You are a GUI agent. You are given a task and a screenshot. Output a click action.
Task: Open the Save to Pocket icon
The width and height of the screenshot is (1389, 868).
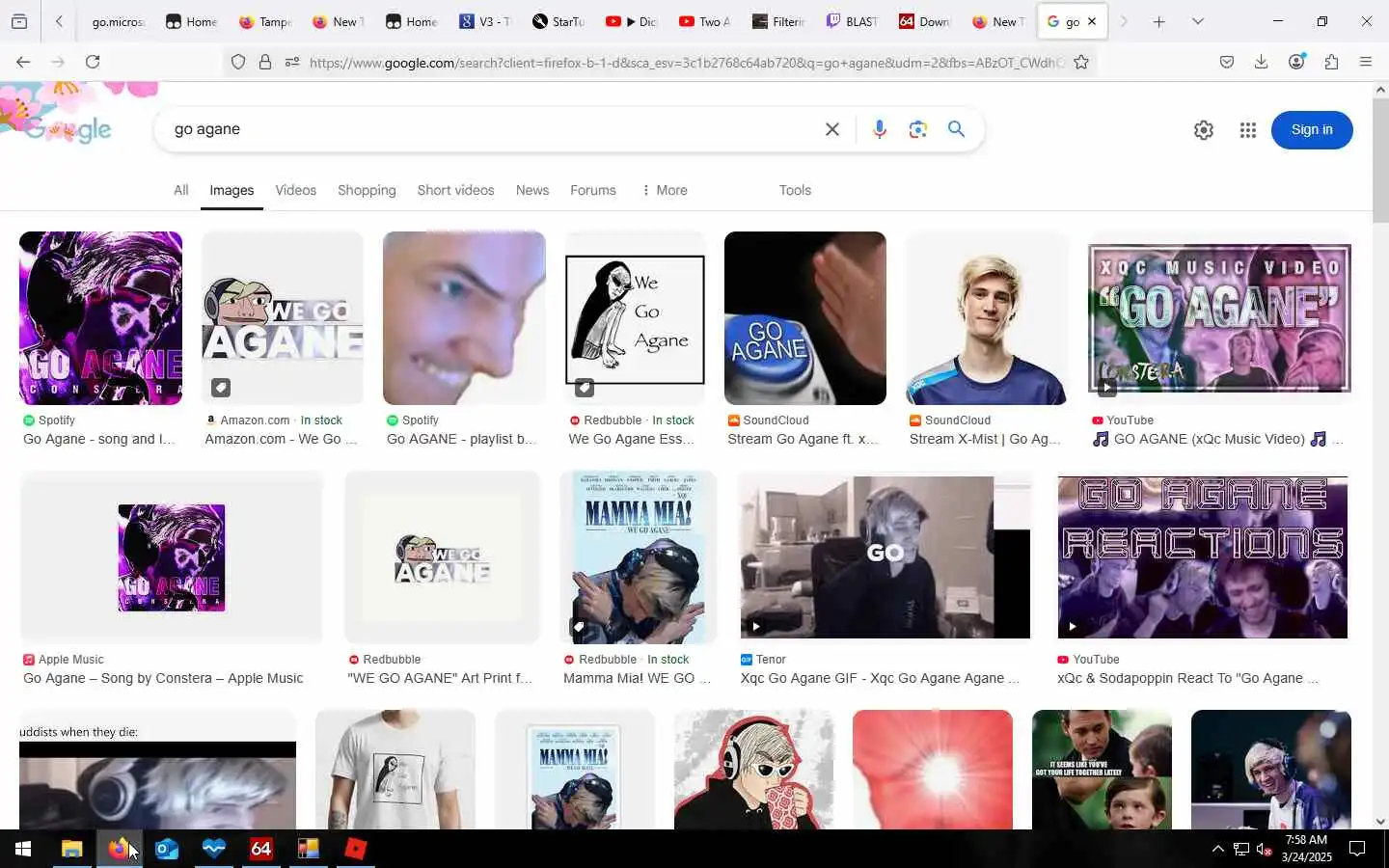point(1227,62)
